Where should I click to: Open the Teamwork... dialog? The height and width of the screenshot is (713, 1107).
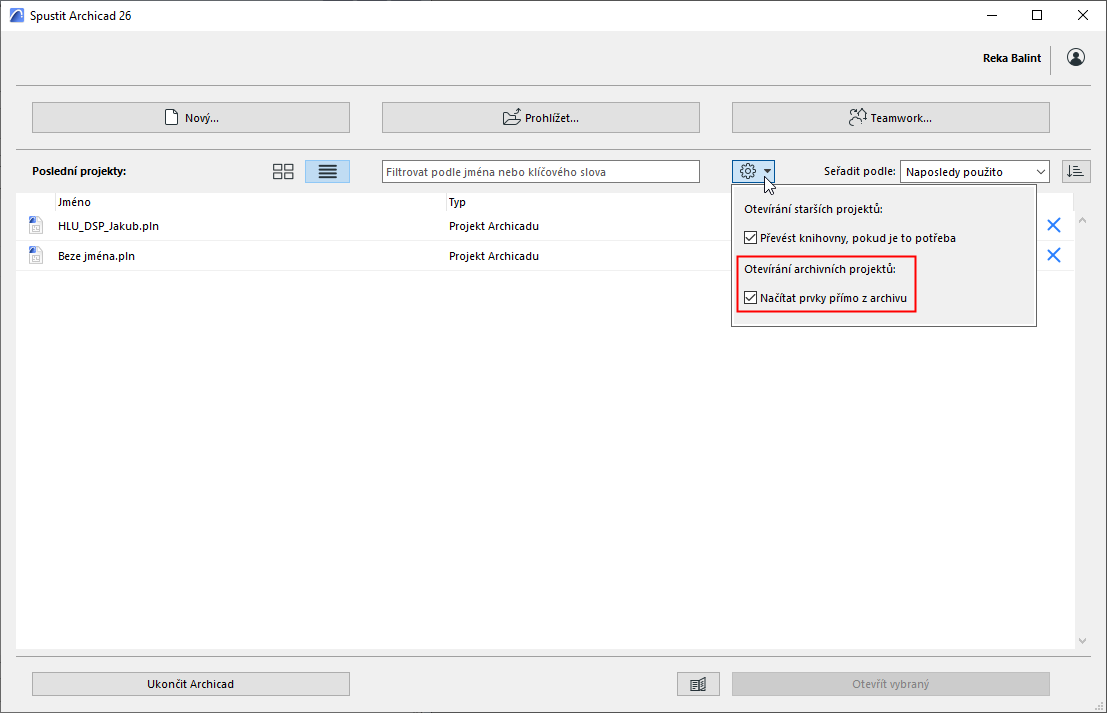click(x=890, y=117)
